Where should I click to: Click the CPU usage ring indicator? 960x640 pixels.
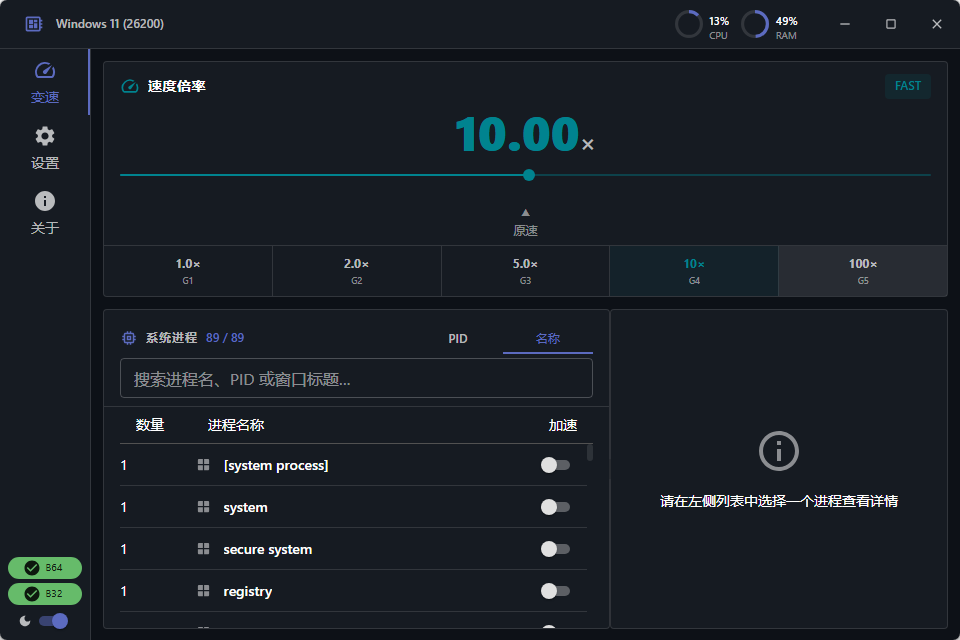click(x=688, y=25)
